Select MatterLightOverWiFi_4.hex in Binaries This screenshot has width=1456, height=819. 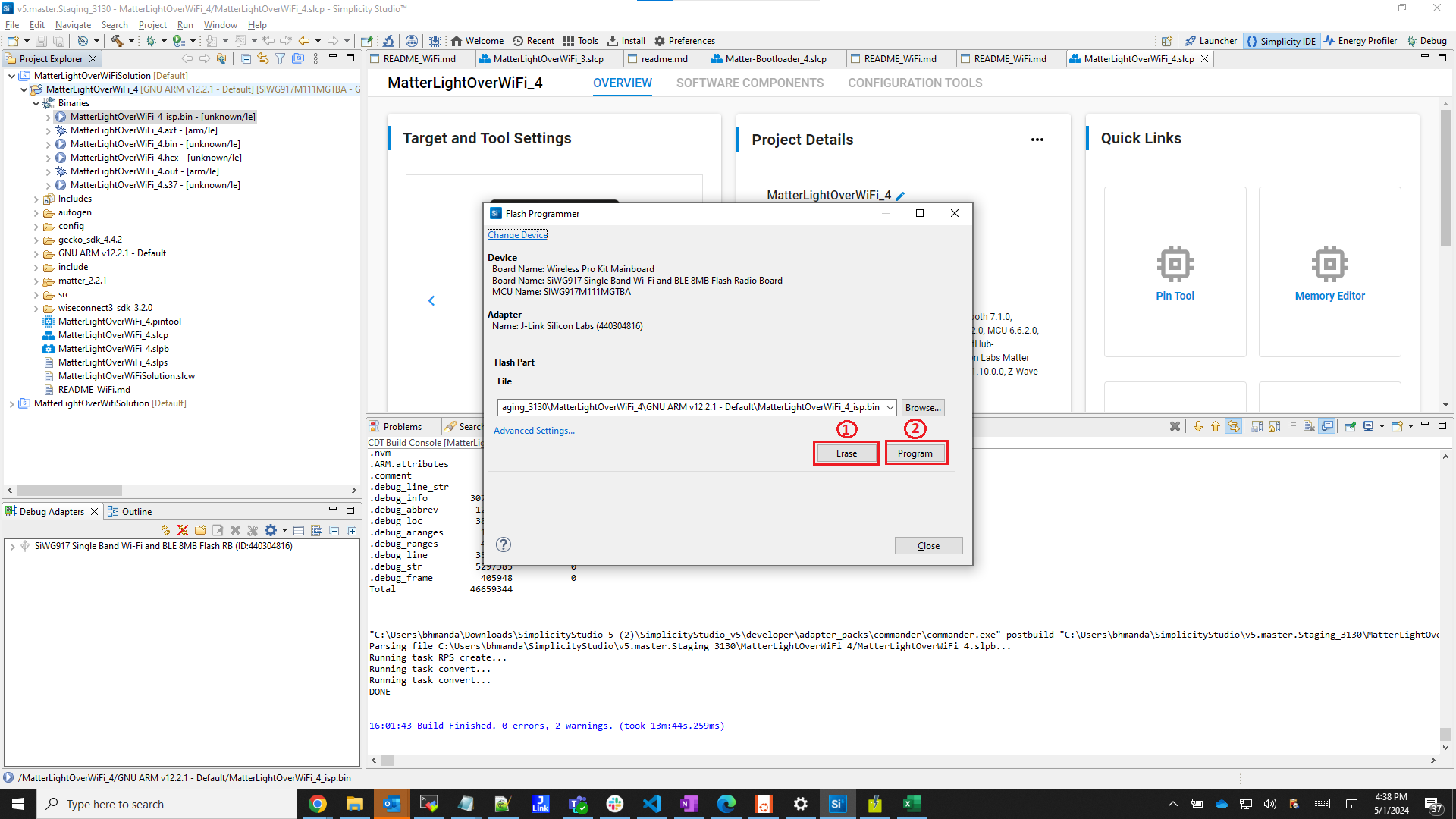click(155, 158)
